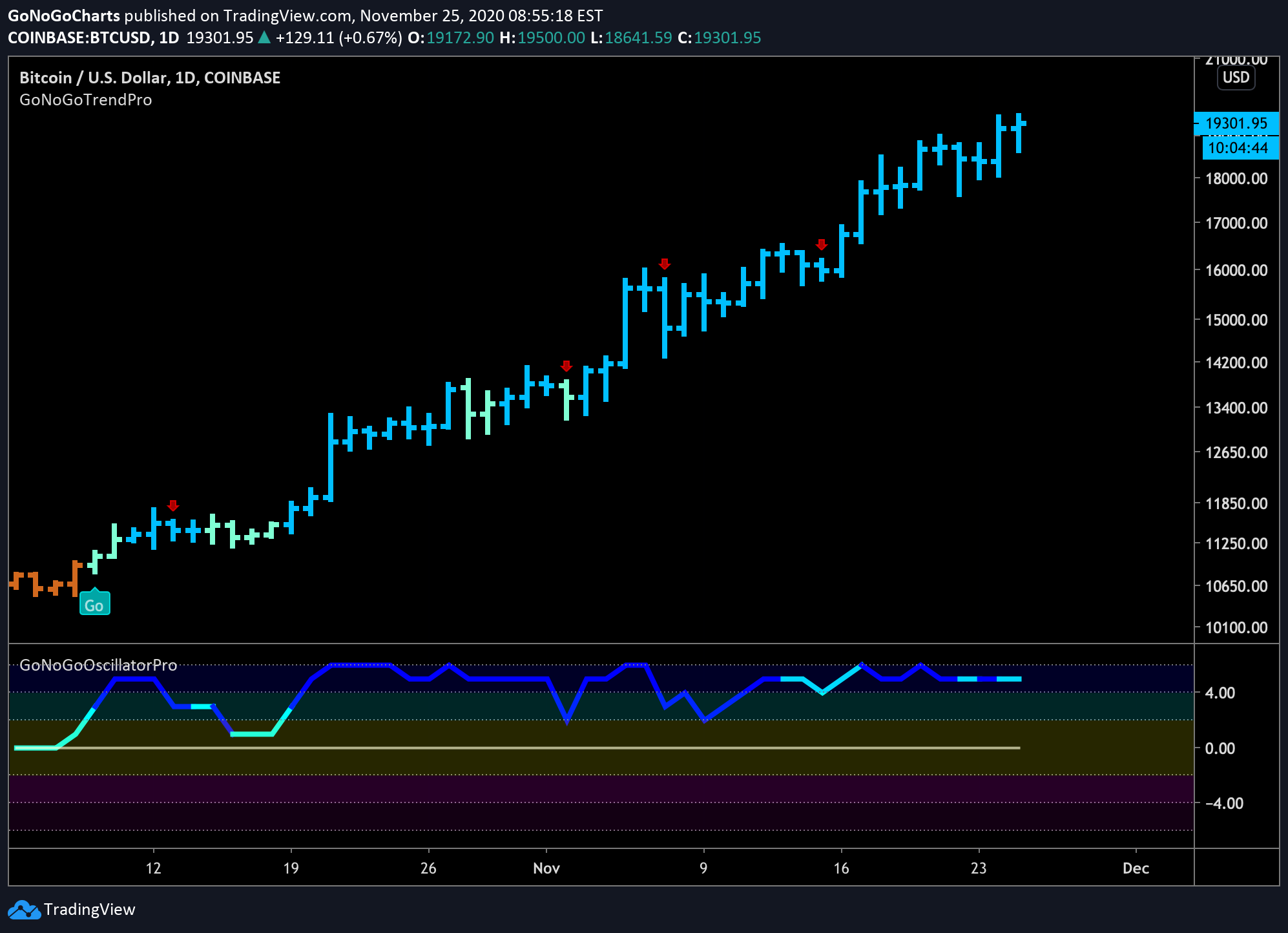This screenshot has height=933, width=1288.
Task: Click the USD currency badge
Action: [1236, 78]
